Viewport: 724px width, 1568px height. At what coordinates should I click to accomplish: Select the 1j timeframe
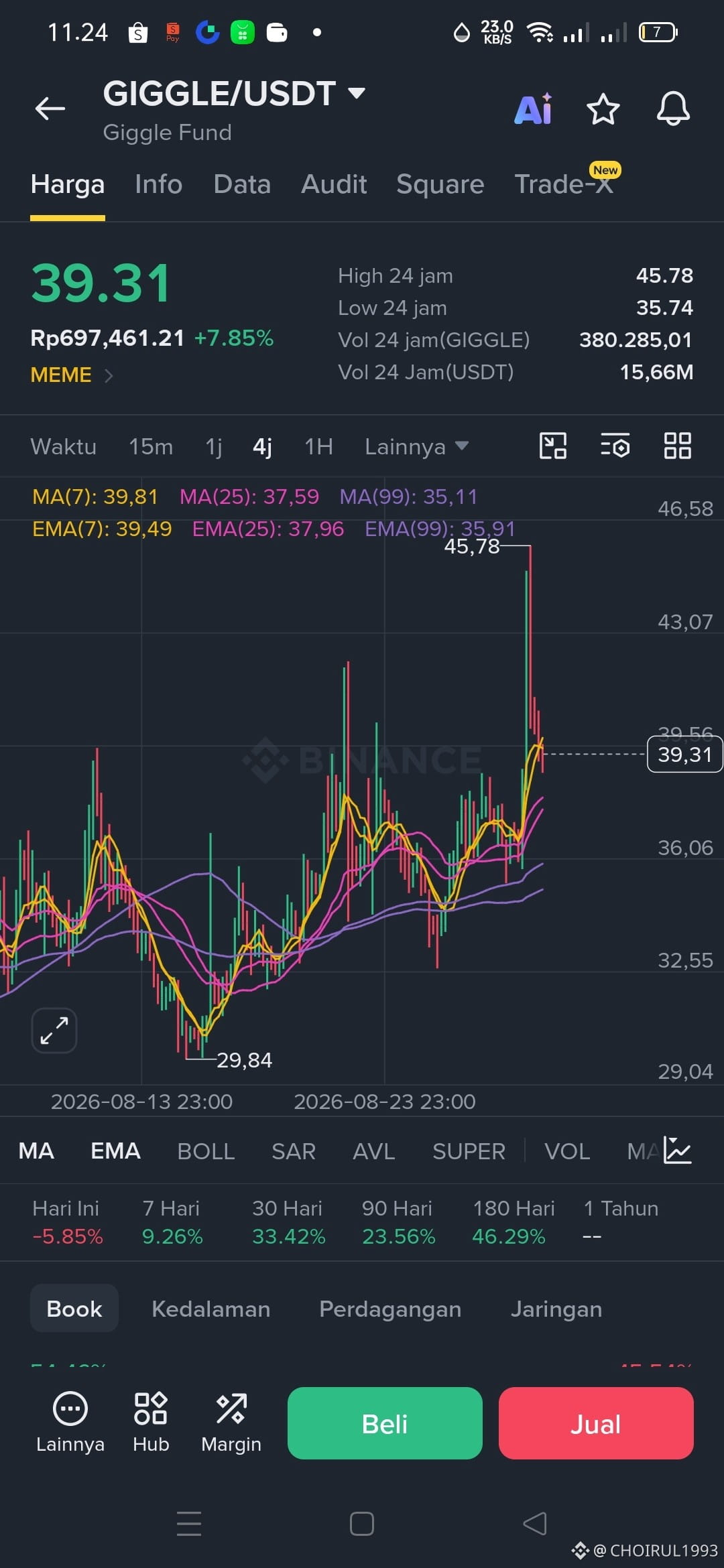click(x=214, y=446)
